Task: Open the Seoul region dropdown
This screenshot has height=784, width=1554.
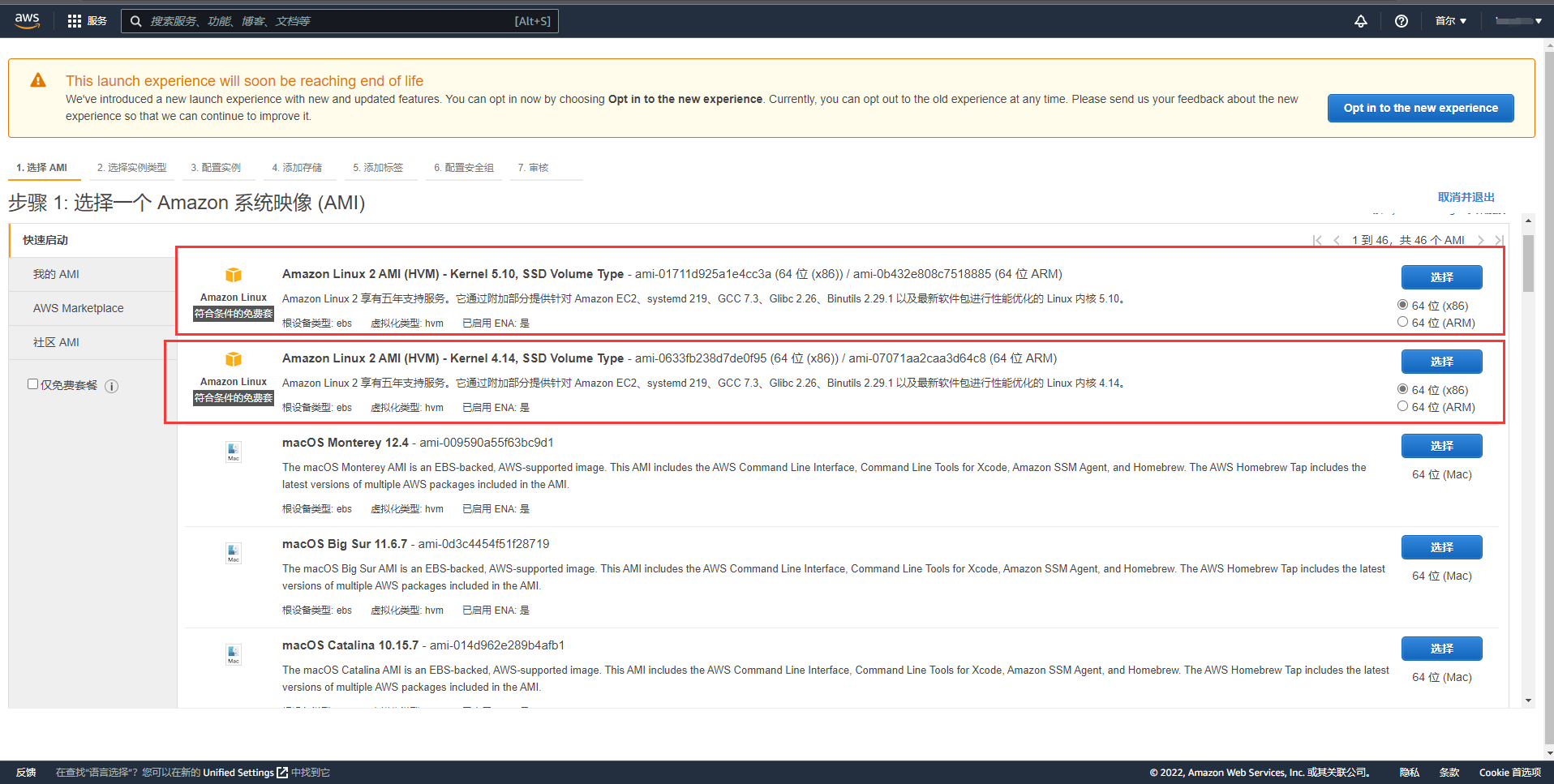Action: pos(1450,21)
